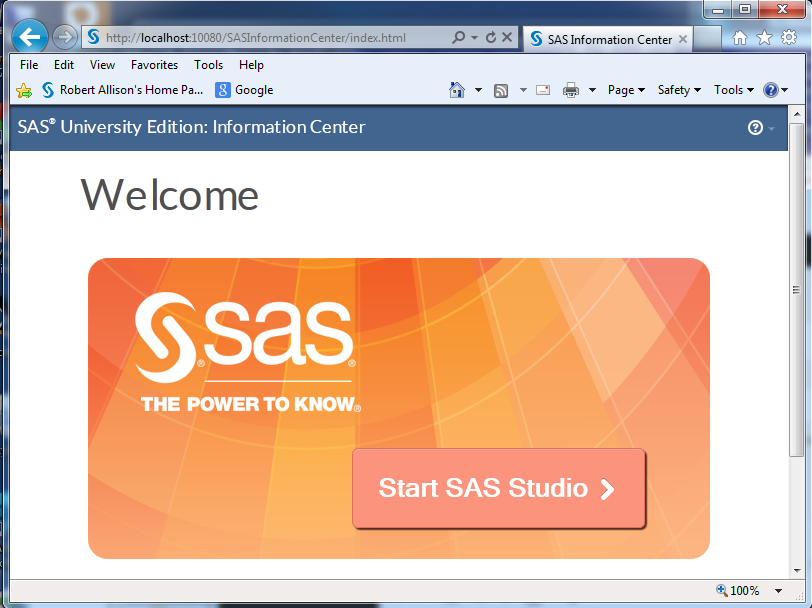Open the Edit menu
The height and width of the screenshot is (608, 812).
pos(64,65)
